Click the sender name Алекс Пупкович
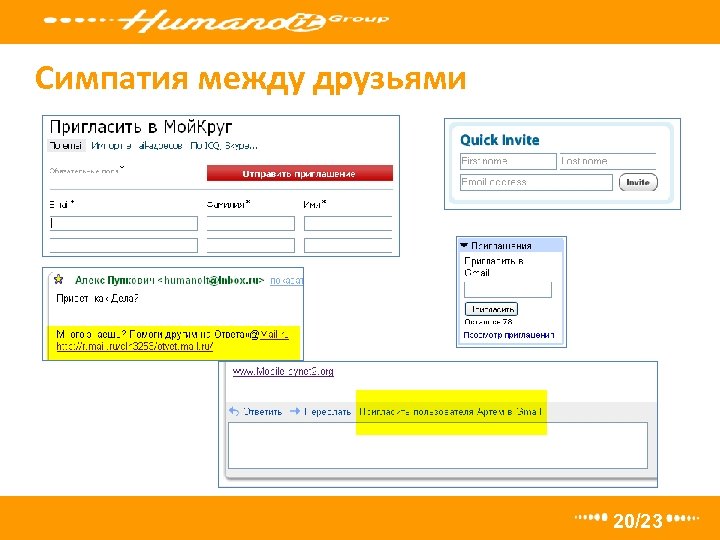The image size is (720, 540). point(115,280)
